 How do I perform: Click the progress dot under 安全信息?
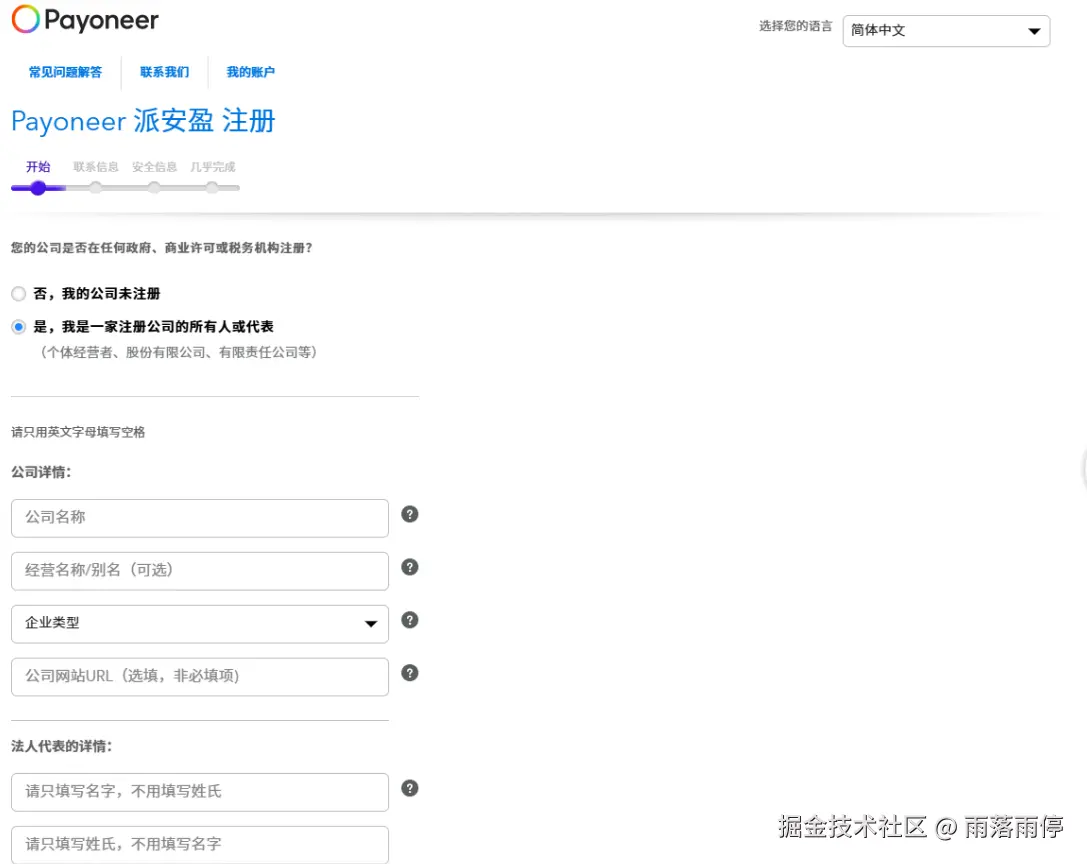click(154, 188)
